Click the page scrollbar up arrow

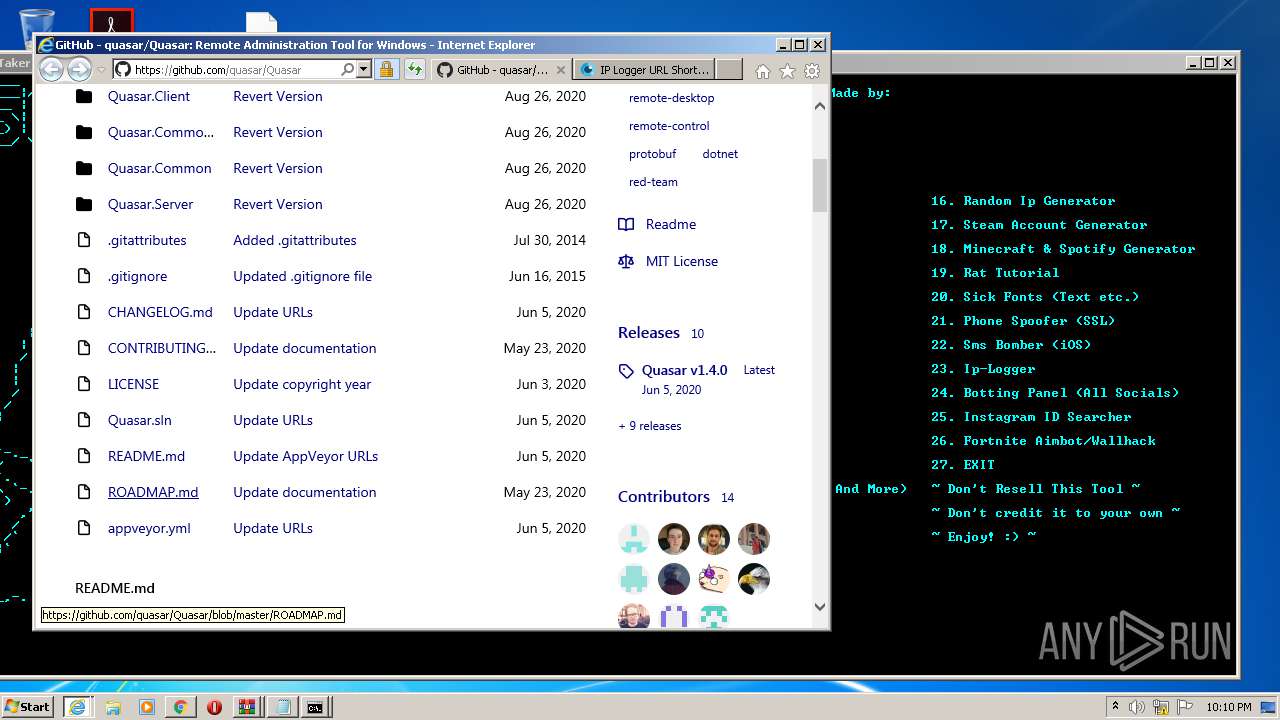coord(820,106)
